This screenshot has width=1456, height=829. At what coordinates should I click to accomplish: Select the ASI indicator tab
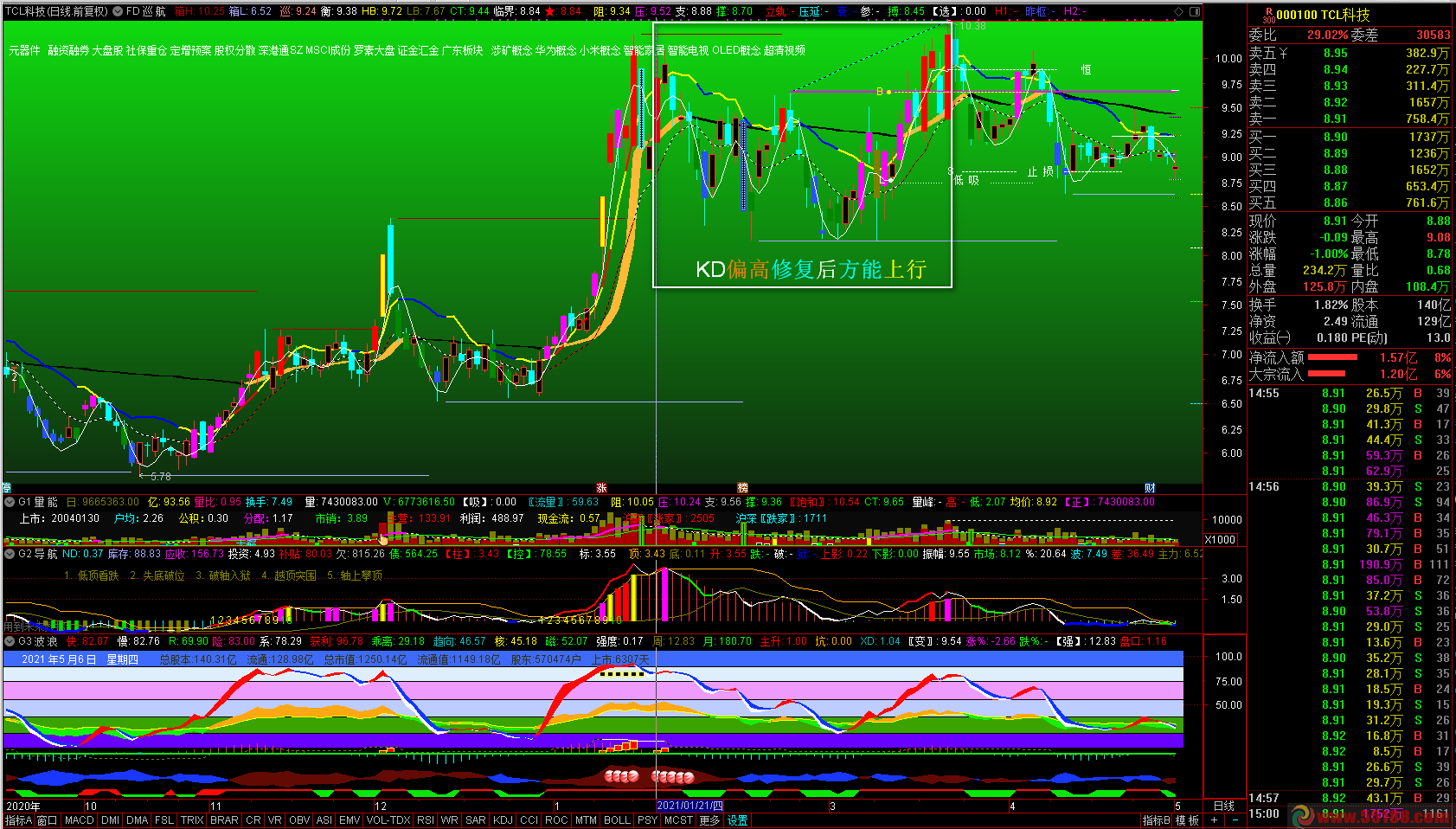pos(324,820)
